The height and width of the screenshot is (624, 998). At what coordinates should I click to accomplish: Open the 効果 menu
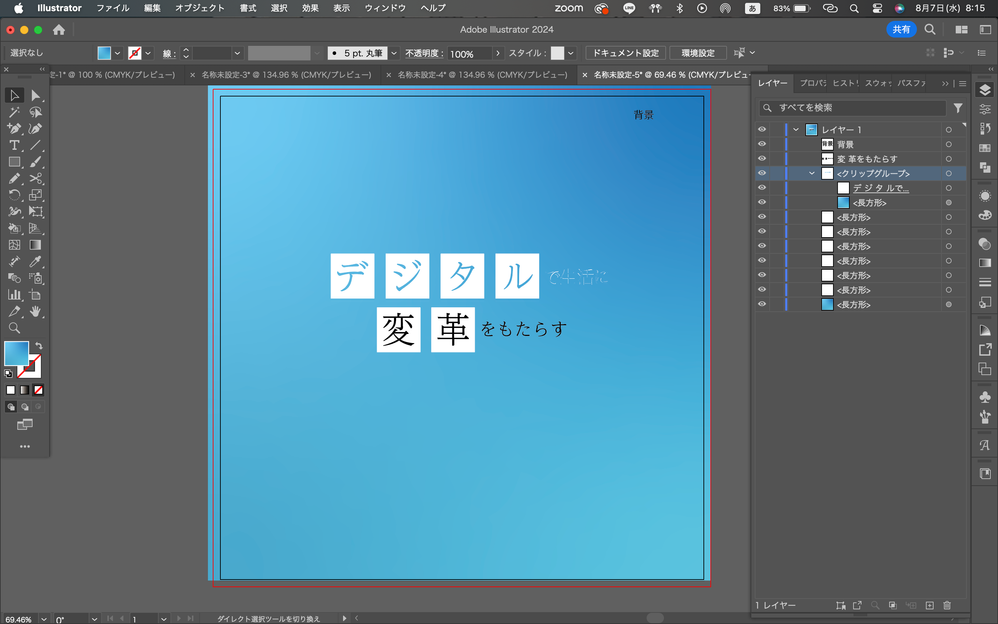(x=310, y=8)
